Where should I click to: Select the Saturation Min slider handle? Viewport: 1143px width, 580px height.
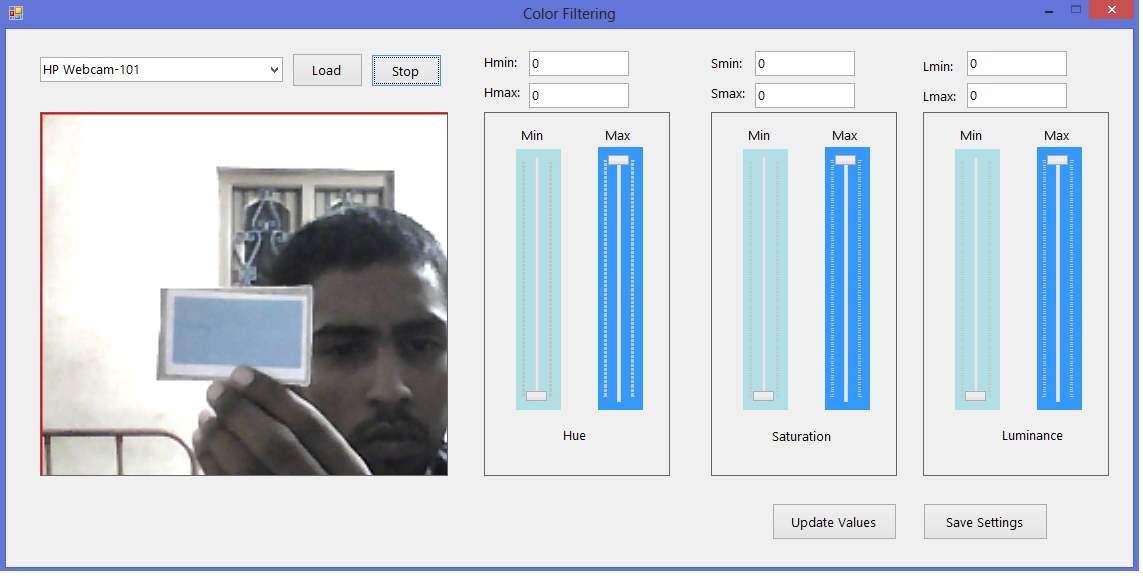click(764, 396)
